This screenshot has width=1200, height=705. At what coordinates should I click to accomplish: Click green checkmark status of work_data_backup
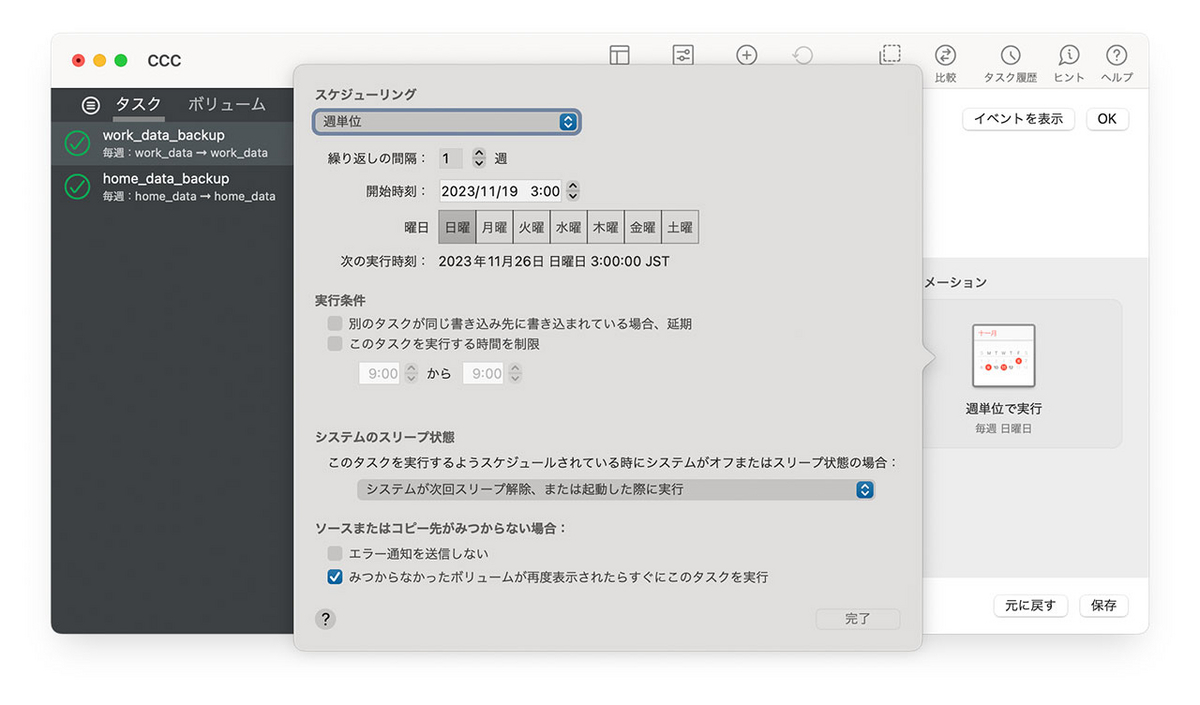78,143
